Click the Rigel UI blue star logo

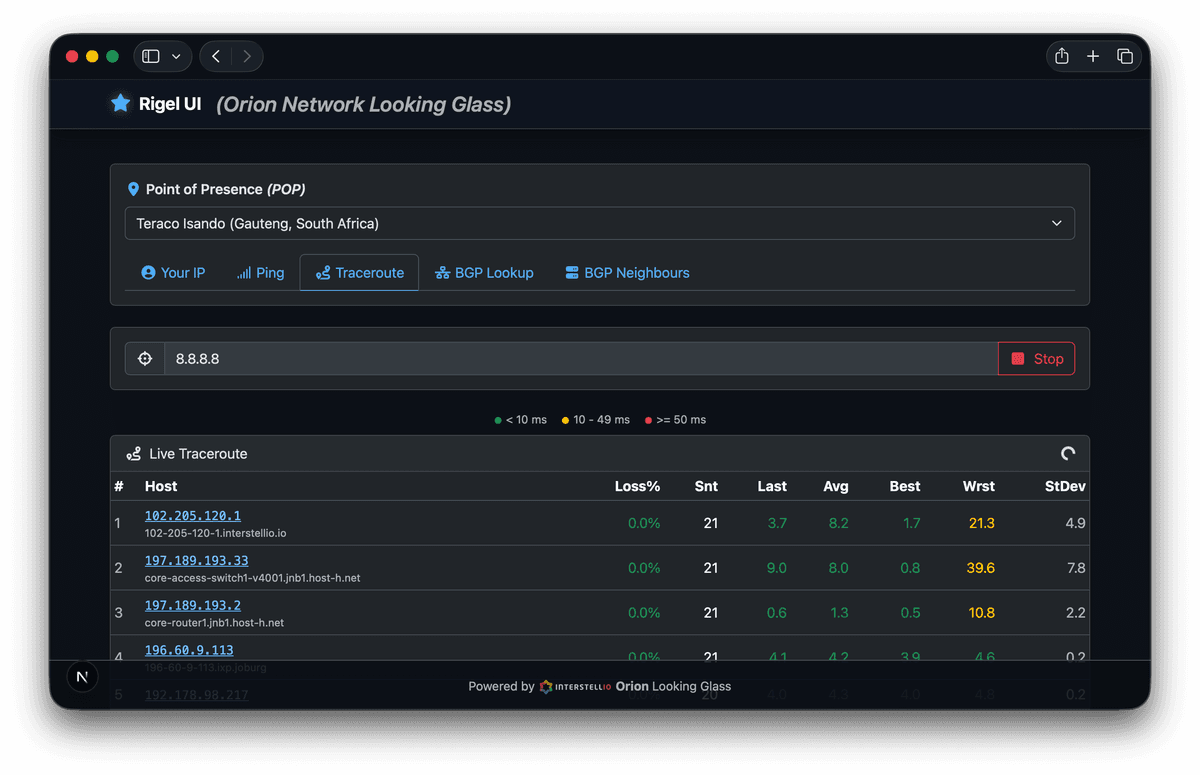click(120, 103)
